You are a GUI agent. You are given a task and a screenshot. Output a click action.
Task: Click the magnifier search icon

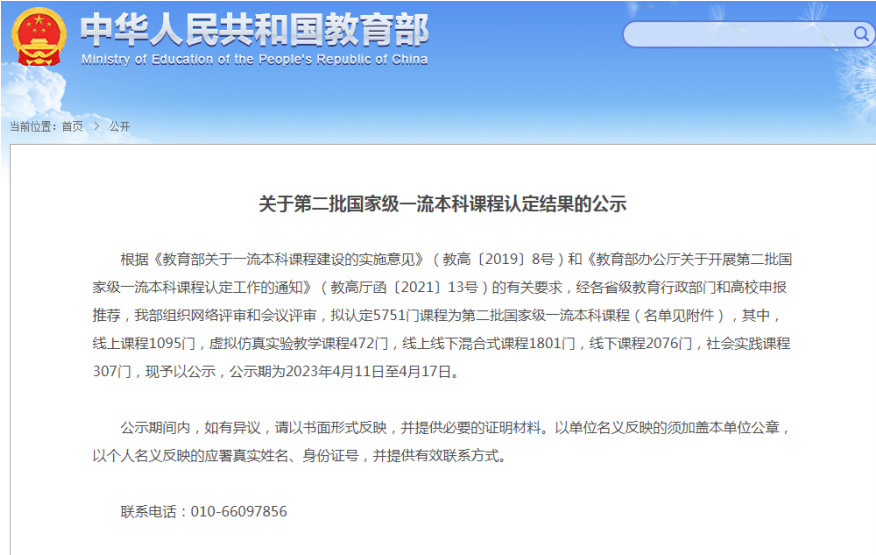pyautogui.click(x=860, y=34)
